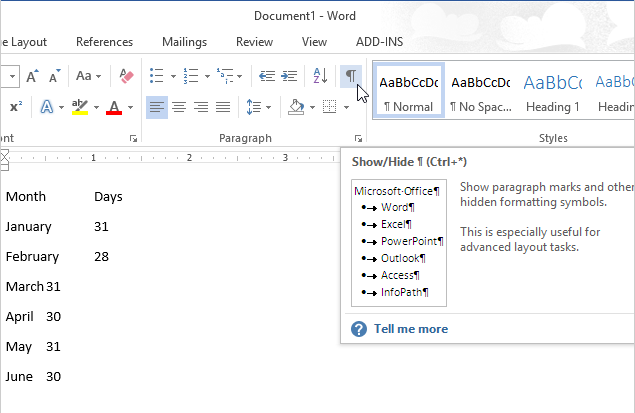This screenshot has width=635, height=413.
Task: Click the Shrink Font icon
Action: point(56,76)
